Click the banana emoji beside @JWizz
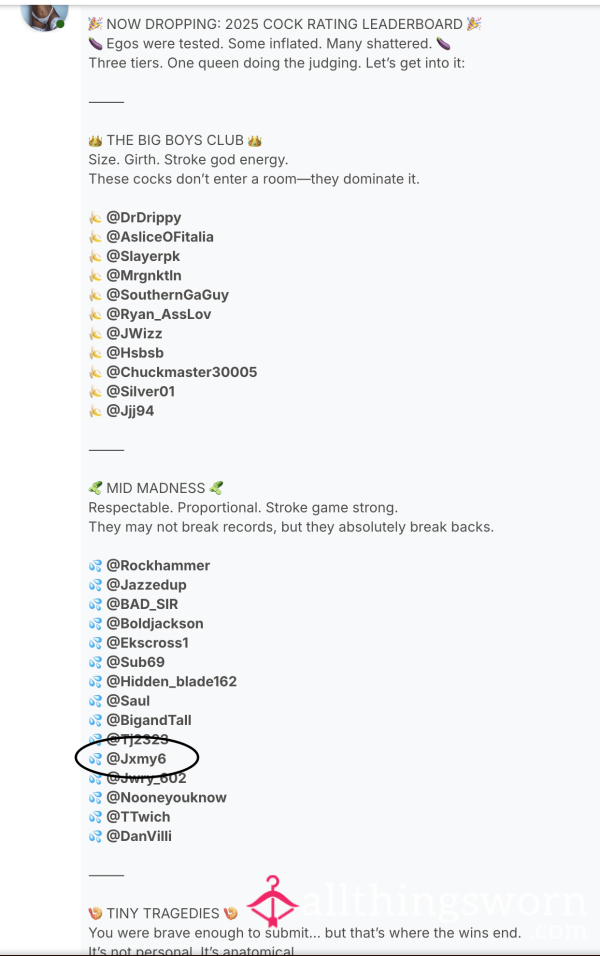The image size is (600, 956). tap(95, 334)
